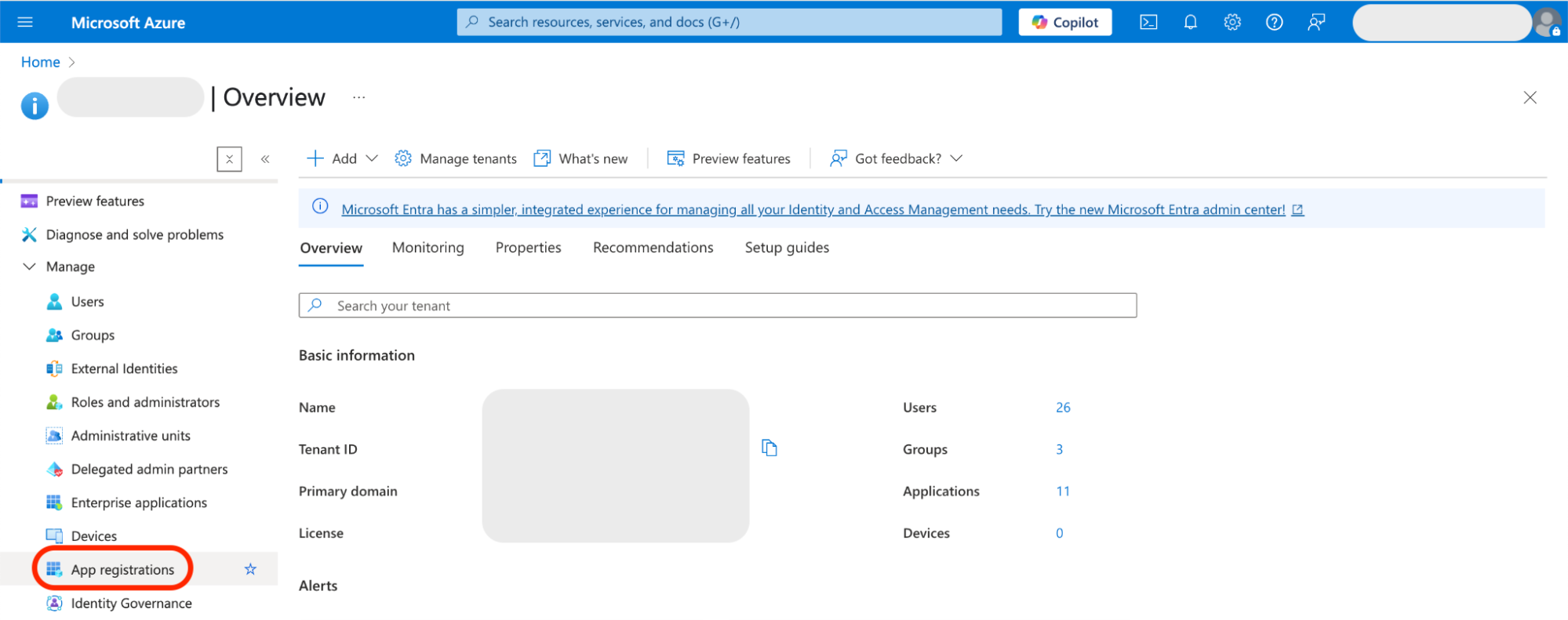1568x620 pixels.
Task: Click the blue info icon beside the title
Action: 35,105
